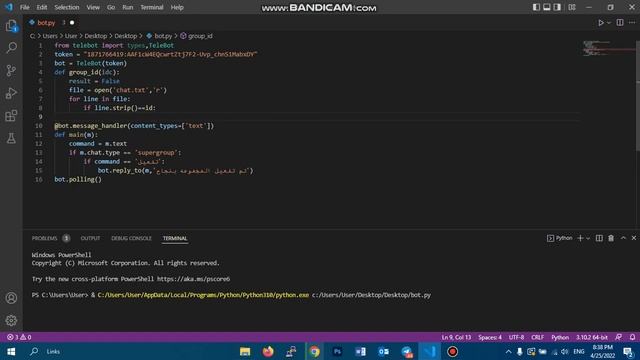Open the Testing flask icon view
This screenshot has width=640, height=360.
[x=11, y=138]
